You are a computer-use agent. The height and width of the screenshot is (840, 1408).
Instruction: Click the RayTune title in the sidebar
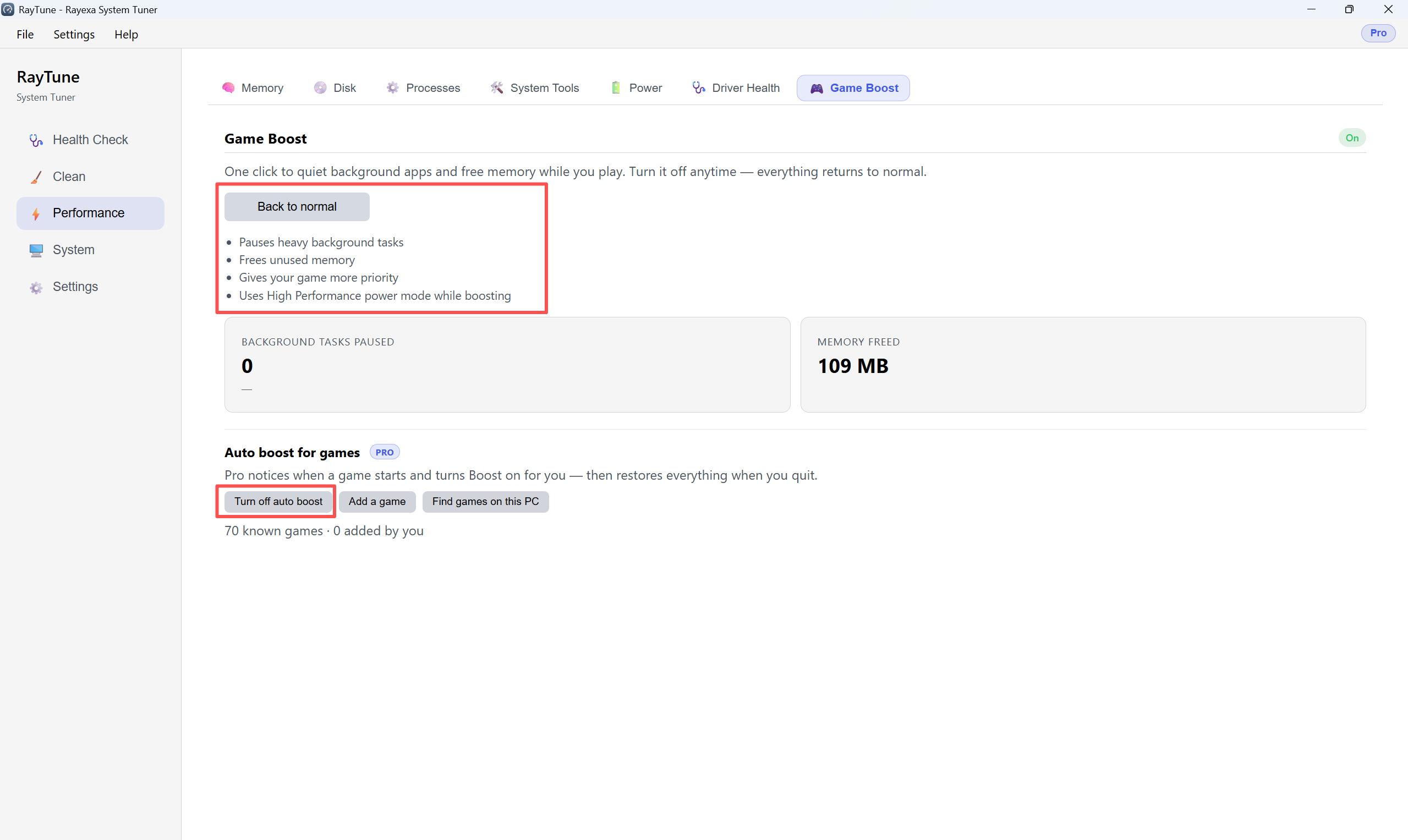(x=48, y=77)
